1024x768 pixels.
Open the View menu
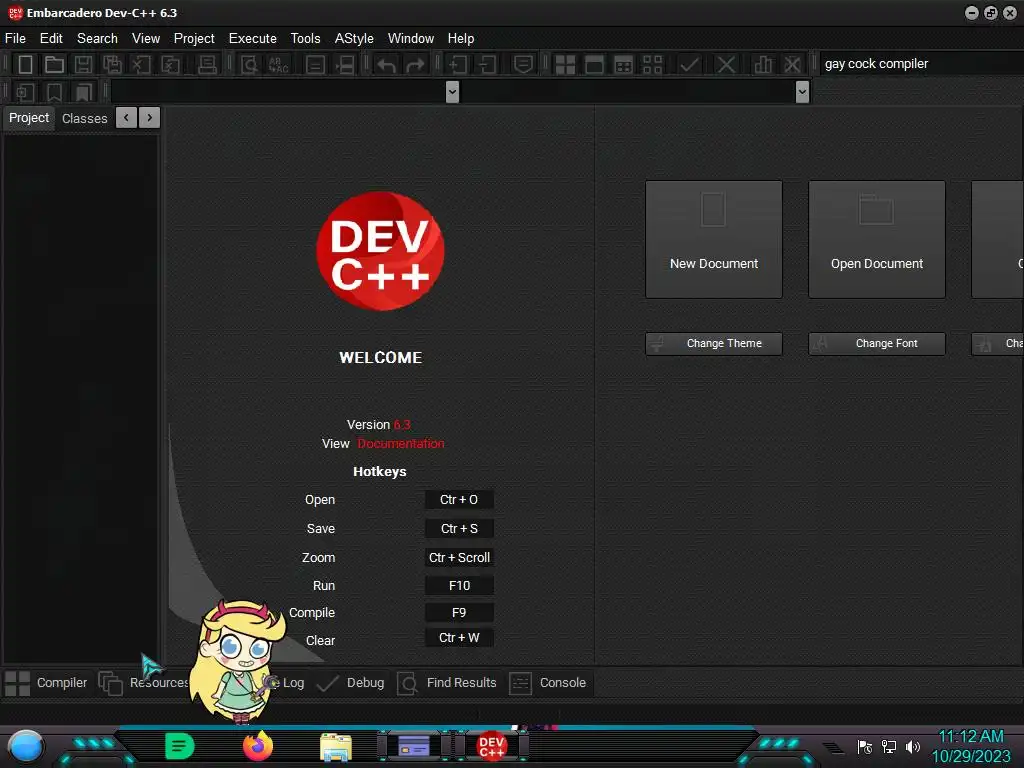coord(146,39)
